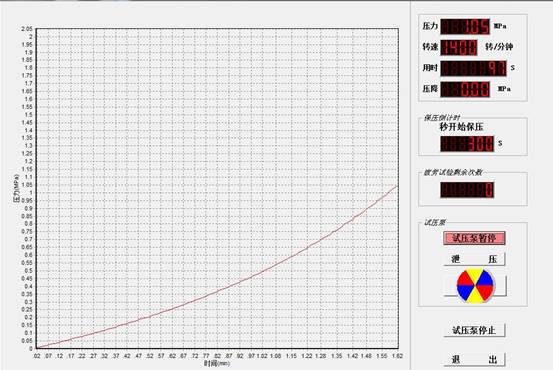The width and height of the screenshot is (553, 370).
Task: Click the 泄压 pressure release button
Action: click(474, 259)
